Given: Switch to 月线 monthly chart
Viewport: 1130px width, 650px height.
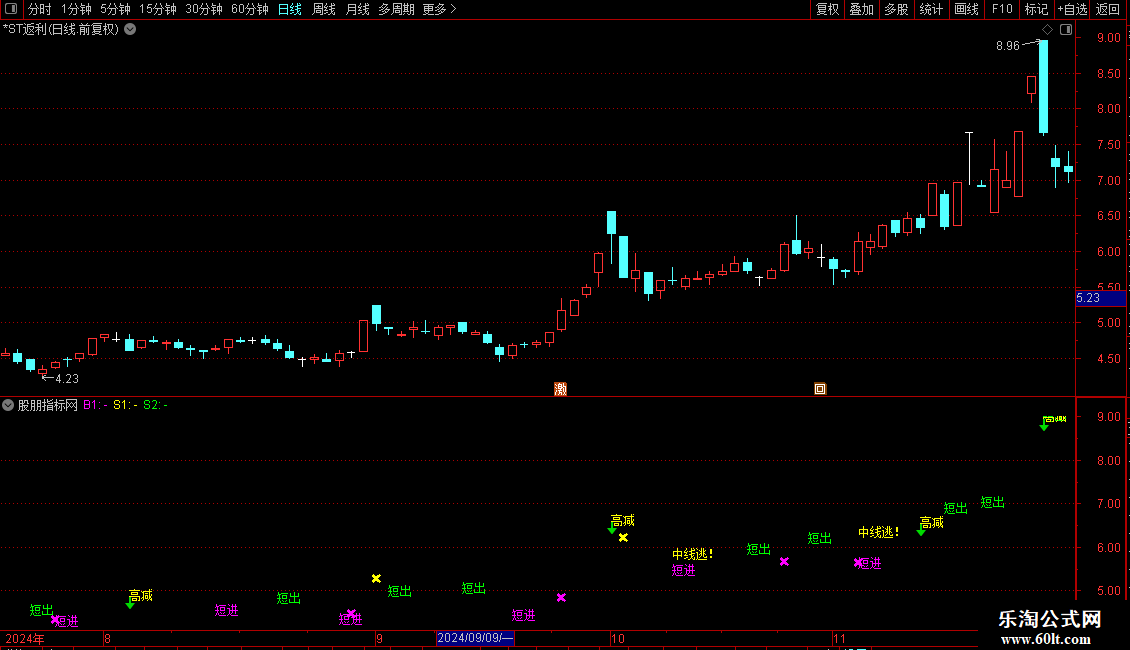Looking at the screenshot, I should tap(357, 9).
